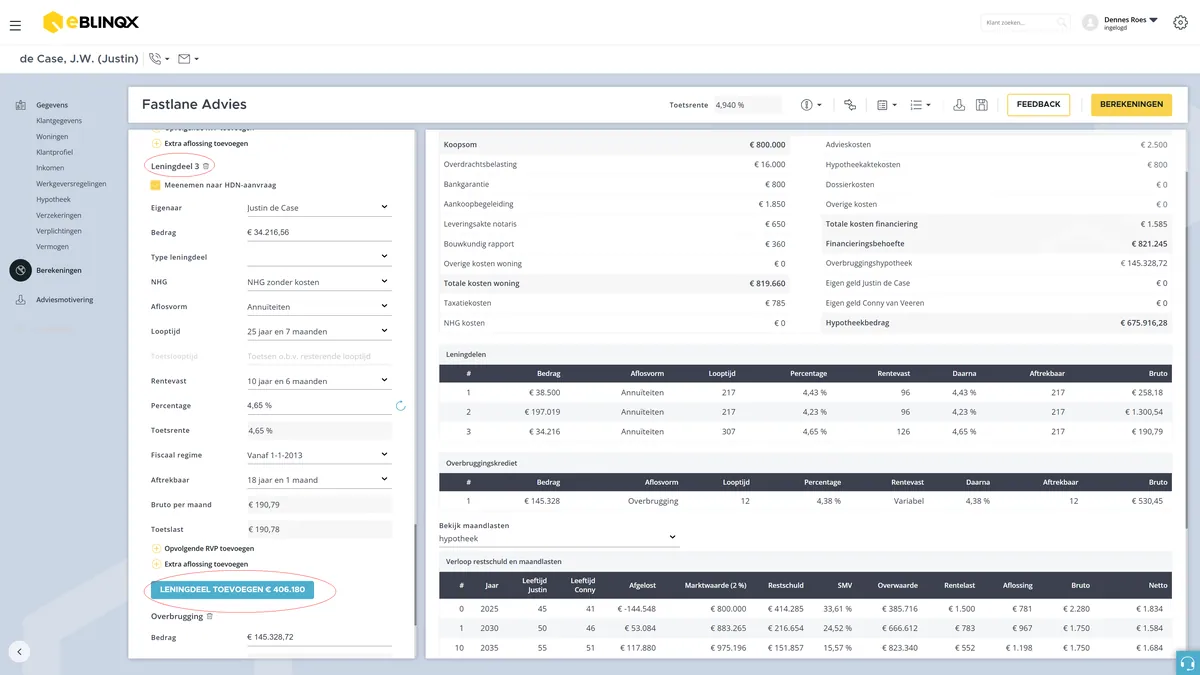Viewport: 1200px width, 675px height.
Task: Open the calculator sheet menu
Action: coord(886,105)
